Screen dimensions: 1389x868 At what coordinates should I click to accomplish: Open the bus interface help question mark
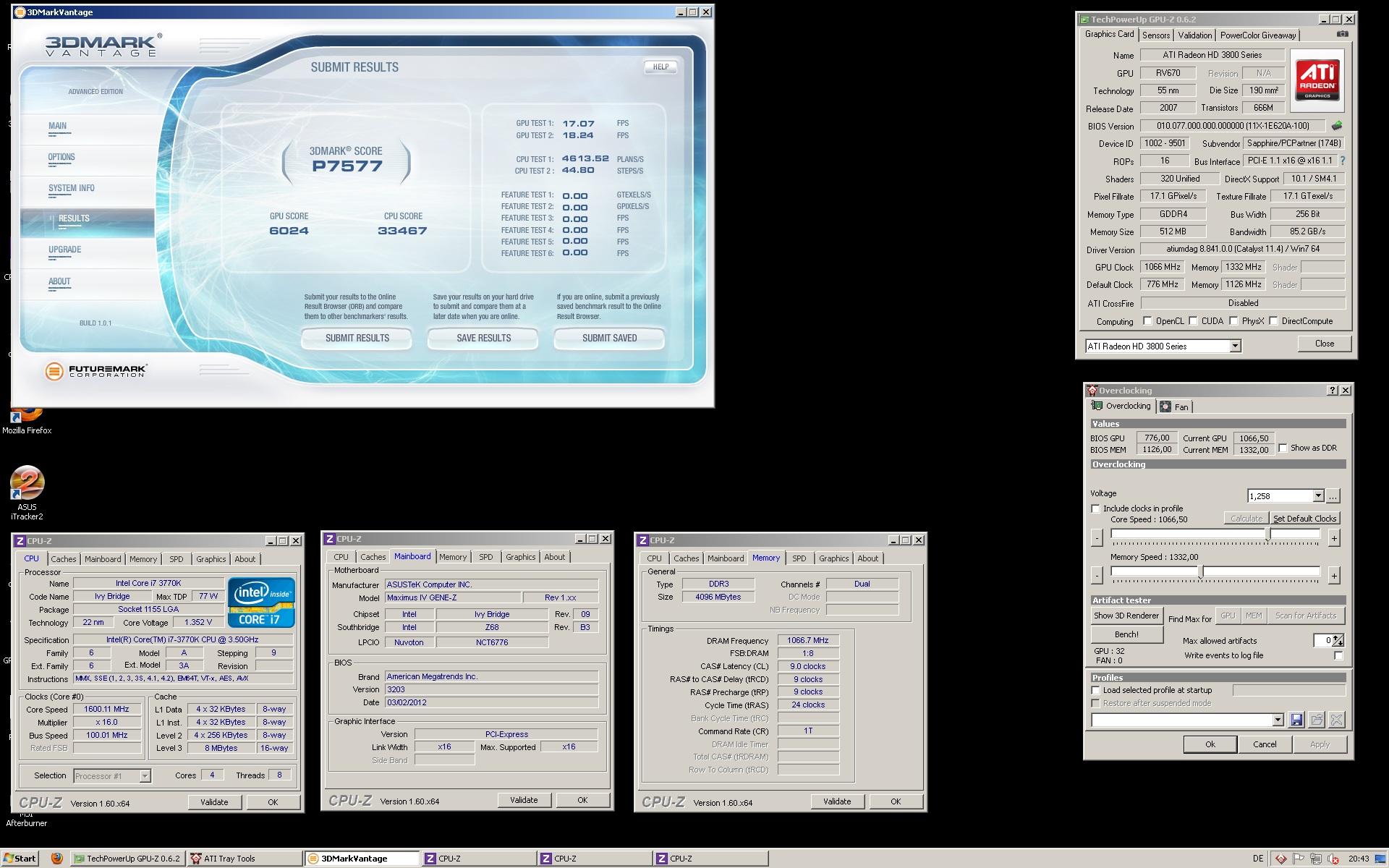click(x=1343, y=161)
